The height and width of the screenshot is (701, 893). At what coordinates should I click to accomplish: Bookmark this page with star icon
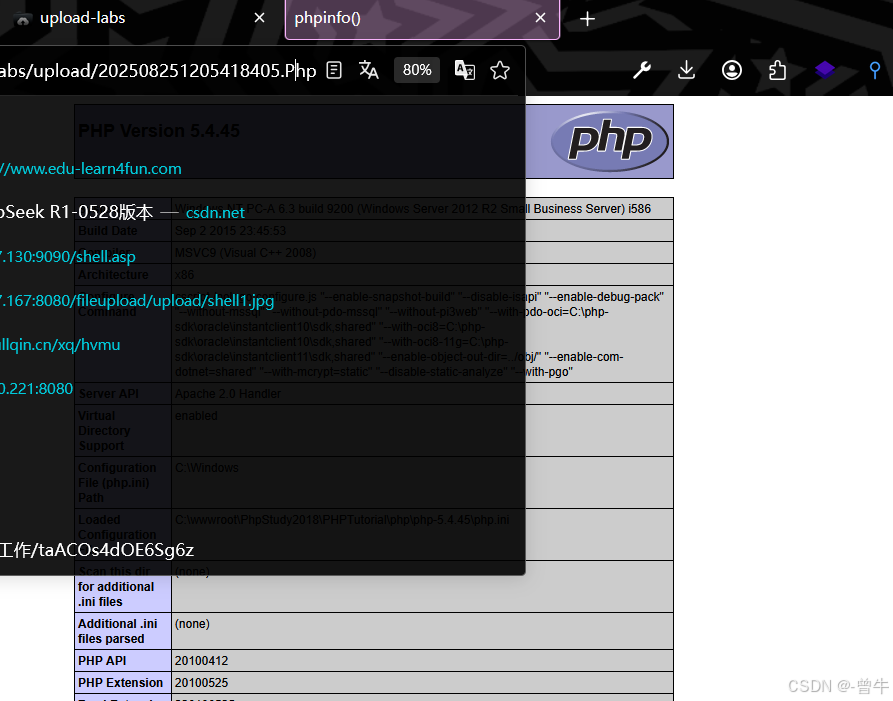point(500,71)
